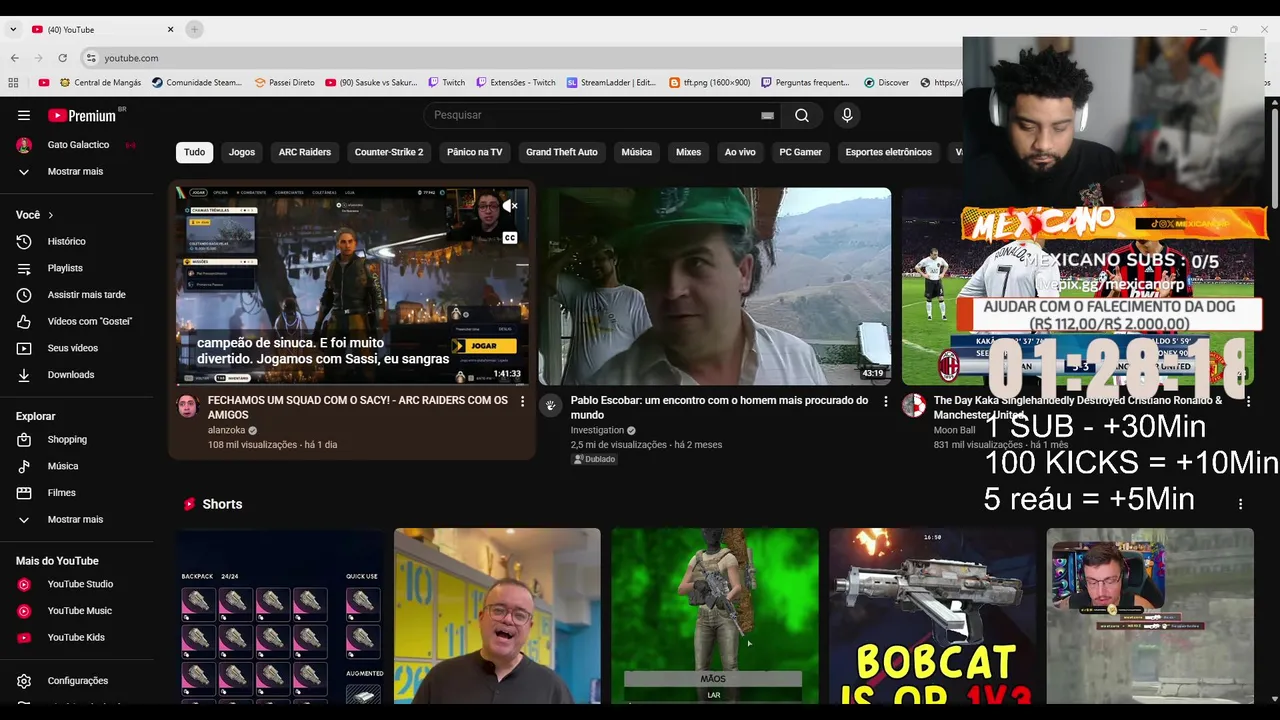This screenshot has width=1280, height=720.
Task: Open video title FECHAMOS UM SQUAD COM O SACY
Action: pos(358,407)
